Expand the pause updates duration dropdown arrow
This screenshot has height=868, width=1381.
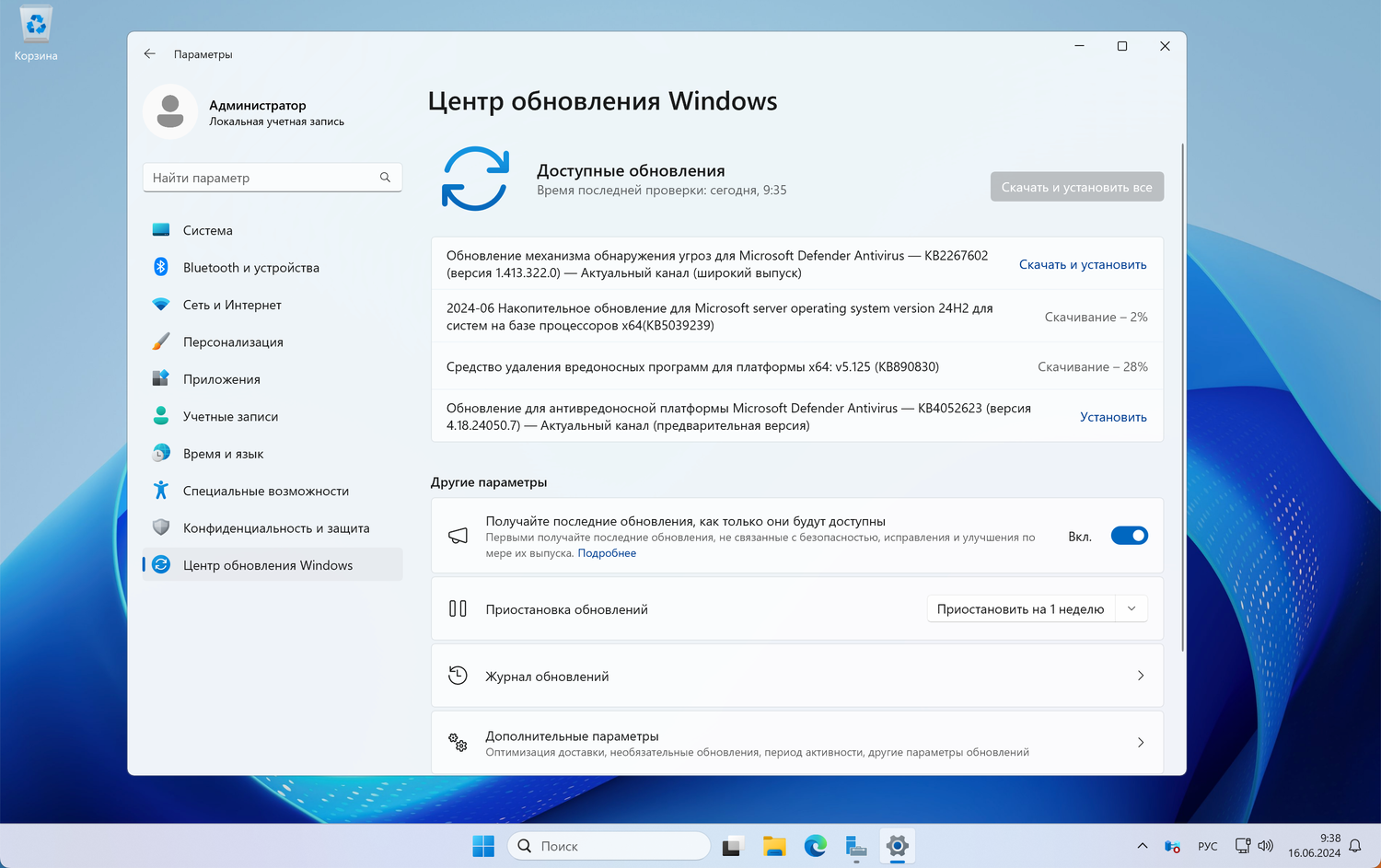pos(1131,608)
